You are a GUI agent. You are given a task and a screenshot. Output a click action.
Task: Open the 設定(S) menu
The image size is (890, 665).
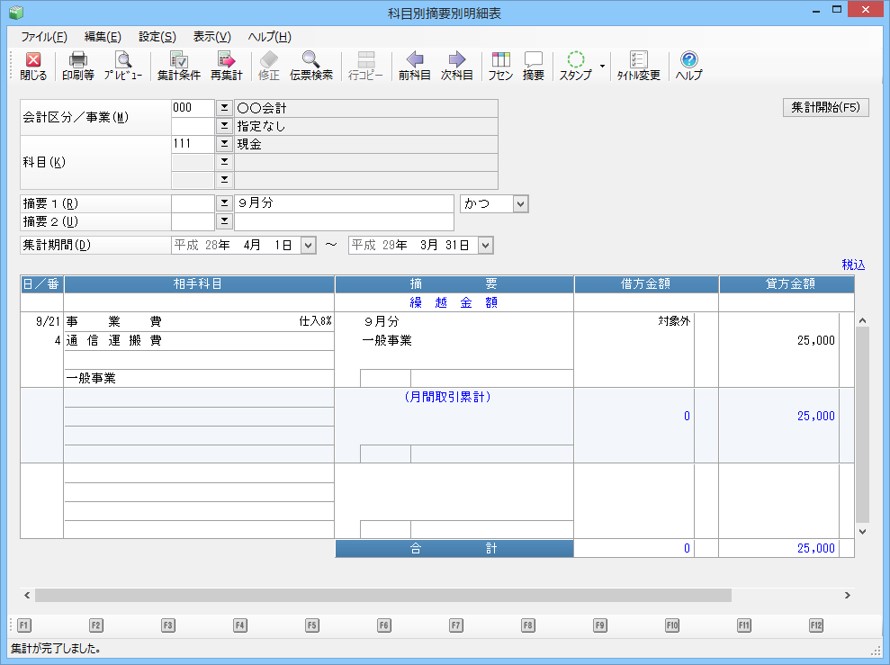[157, 37]
